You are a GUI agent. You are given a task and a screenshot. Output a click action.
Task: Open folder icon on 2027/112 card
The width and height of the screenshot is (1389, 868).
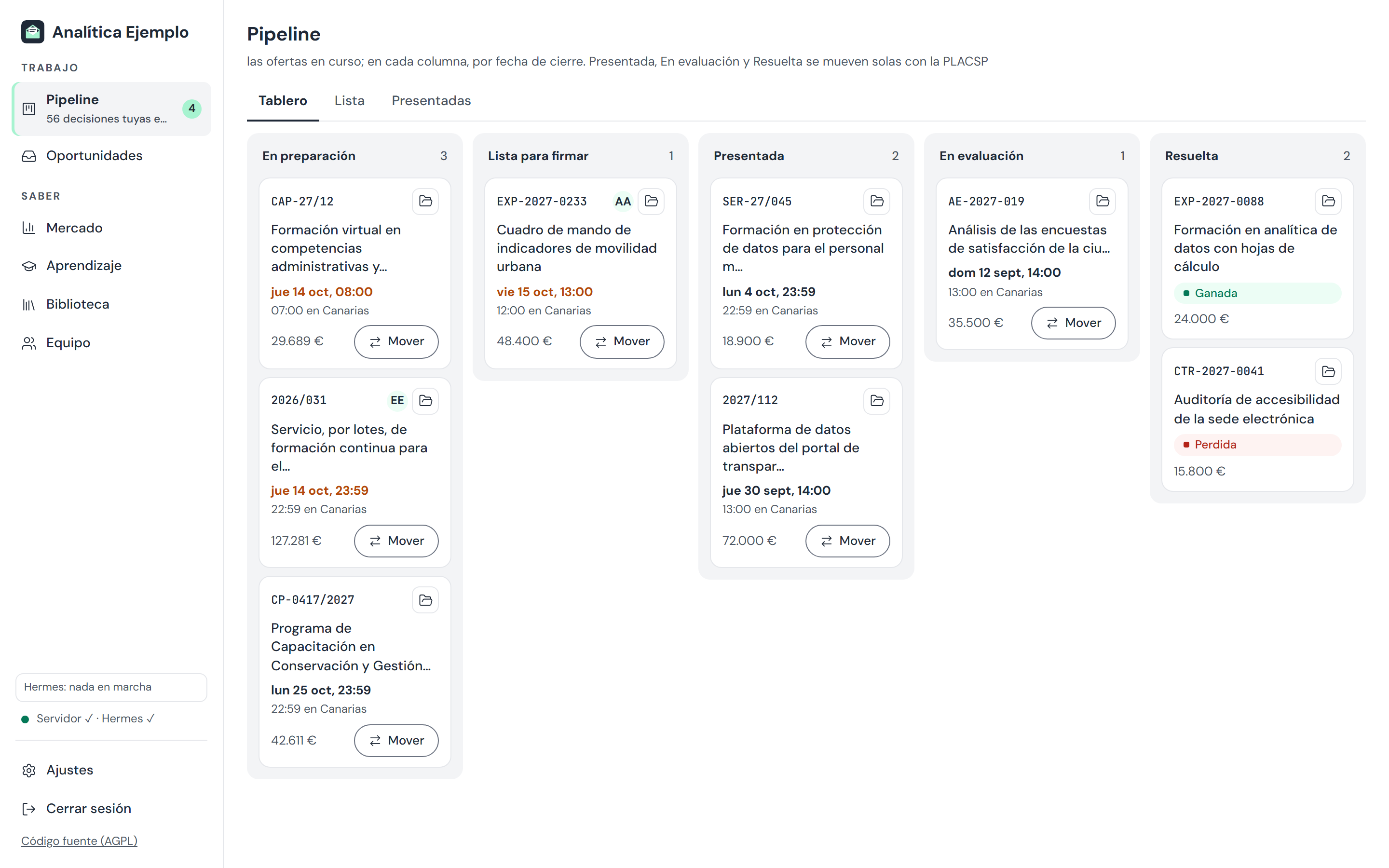[876, 401]
